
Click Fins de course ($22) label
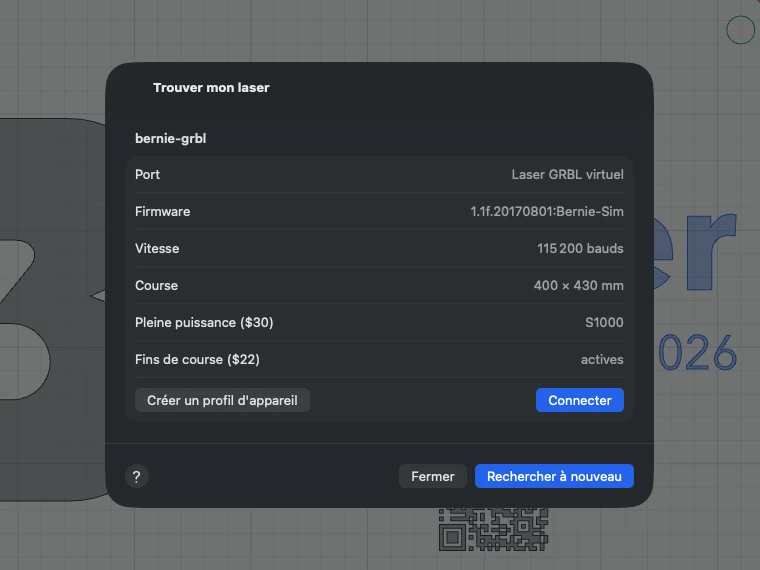[197, 360]
